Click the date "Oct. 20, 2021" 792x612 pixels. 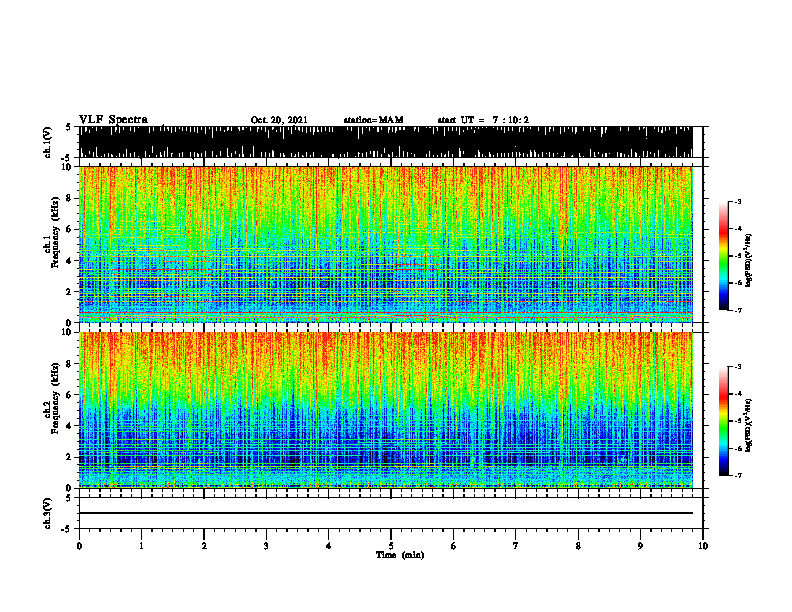[279, 120]
